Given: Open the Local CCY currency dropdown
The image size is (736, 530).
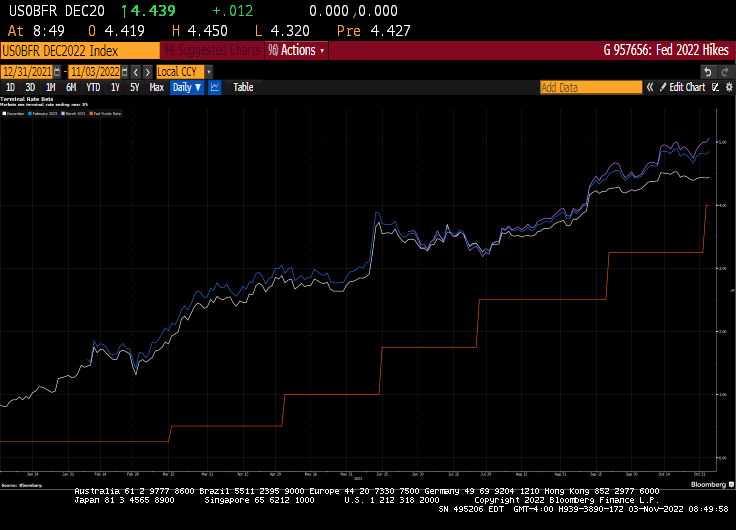Looking at the screenshot, I should click(183, 71).
